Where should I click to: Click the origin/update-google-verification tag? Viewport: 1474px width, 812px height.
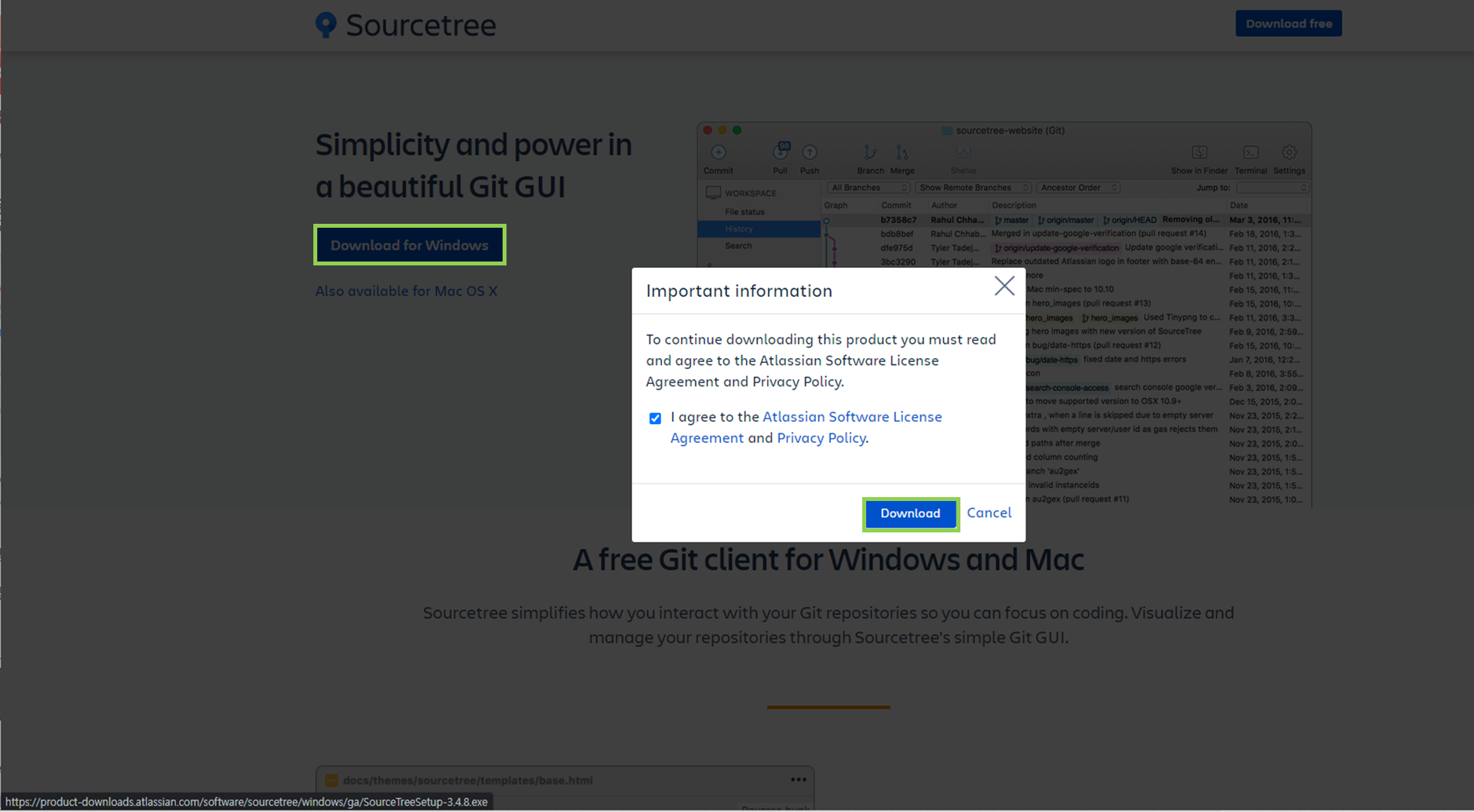[x=1056, y=248]
